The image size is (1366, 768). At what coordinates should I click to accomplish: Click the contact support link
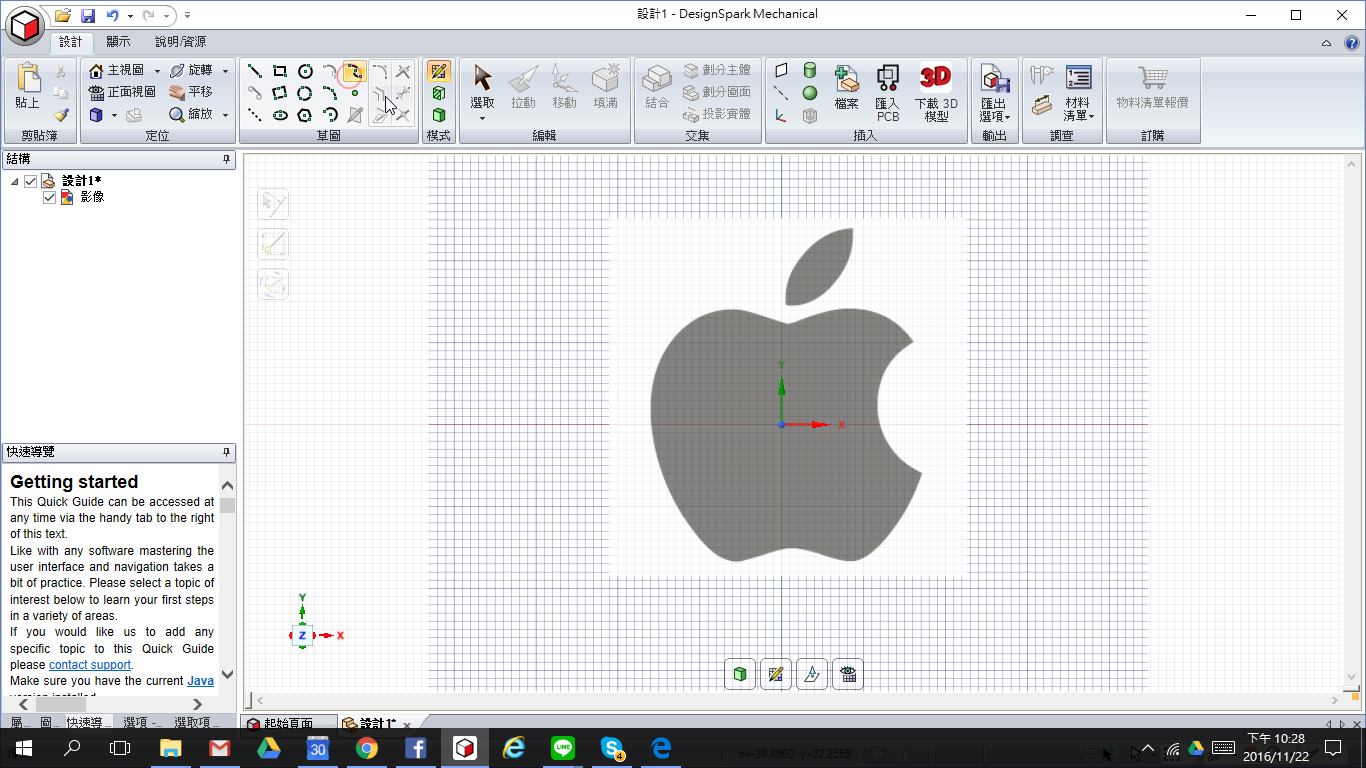90,665
